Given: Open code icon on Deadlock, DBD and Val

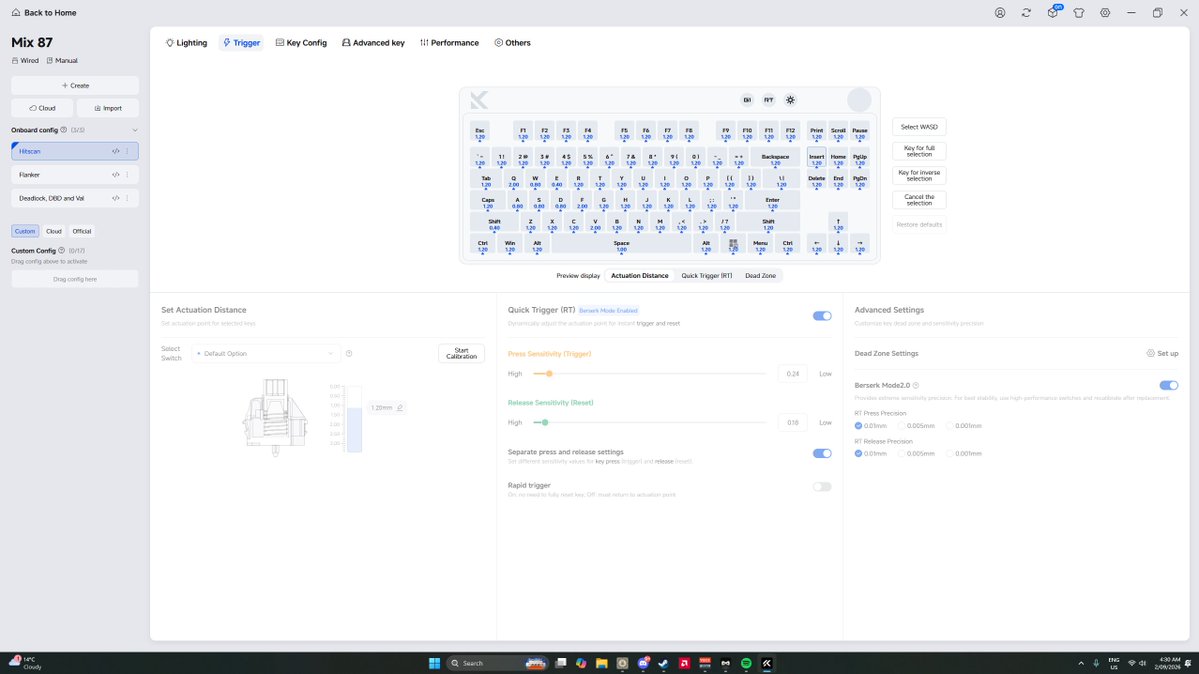Looking at the screenshot, I should pos(115,198).
